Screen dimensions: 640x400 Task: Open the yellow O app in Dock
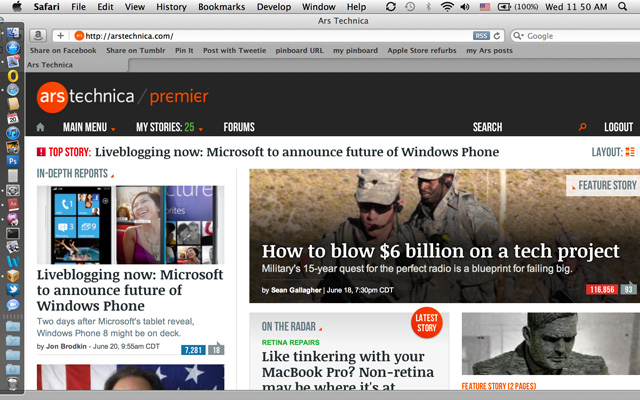pos(13,76)
